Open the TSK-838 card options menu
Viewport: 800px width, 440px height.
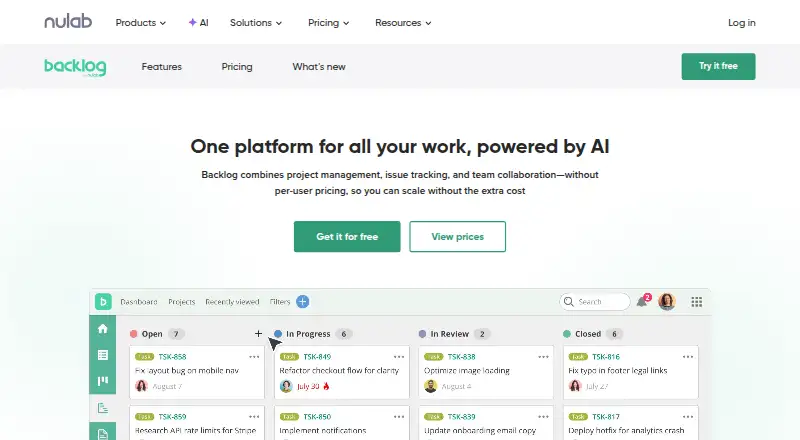click(x=543, y=357)
